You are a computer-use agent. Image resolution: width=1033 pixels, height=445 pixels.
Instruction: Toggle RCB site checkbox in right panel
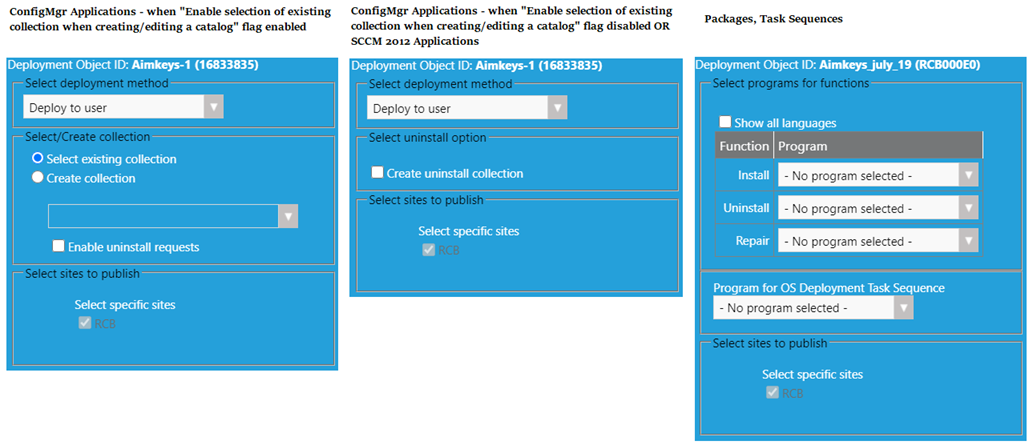[772, 393]
